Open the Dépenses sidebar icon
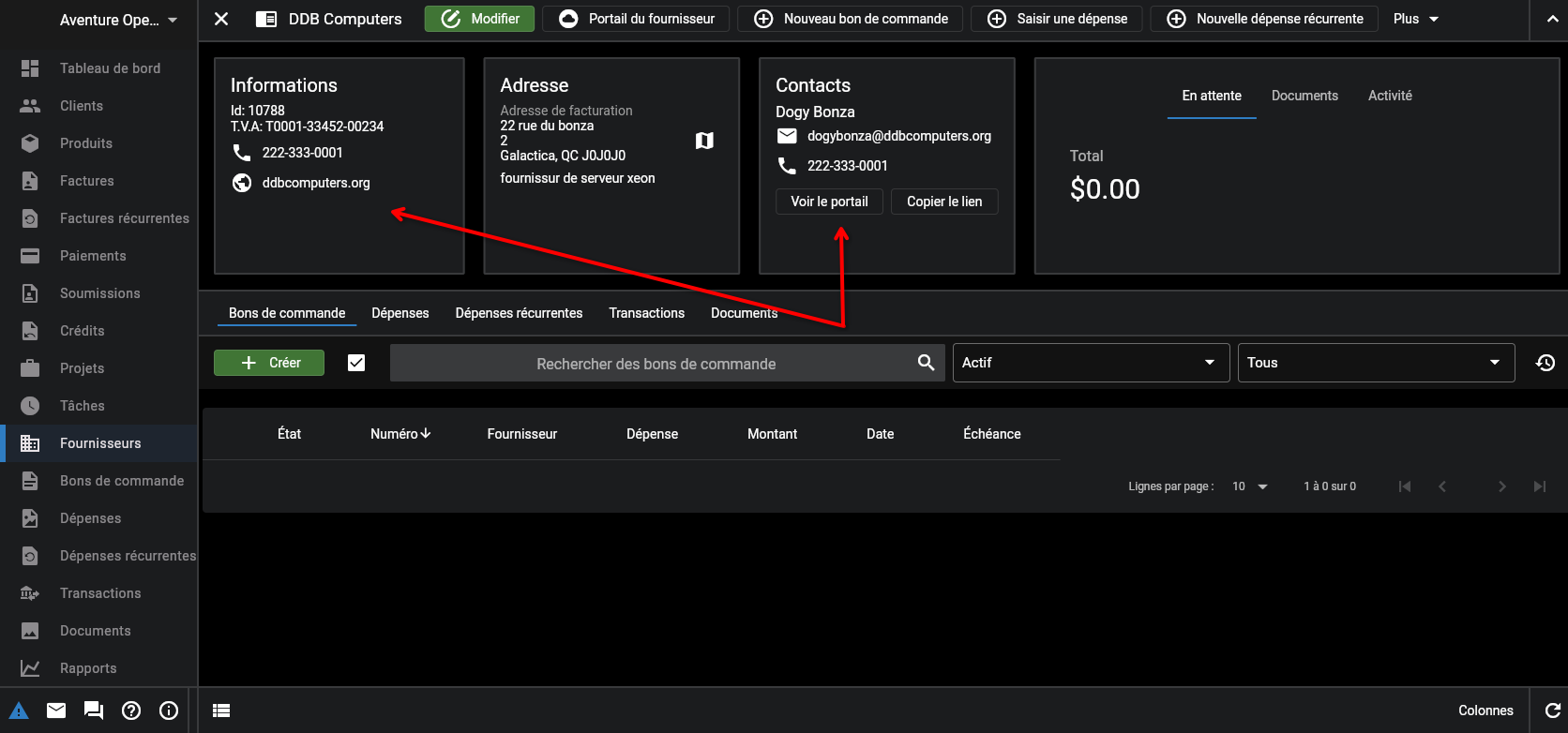Image resolution: width=1568 pixels, height=733 pixels. coord(30,518)
